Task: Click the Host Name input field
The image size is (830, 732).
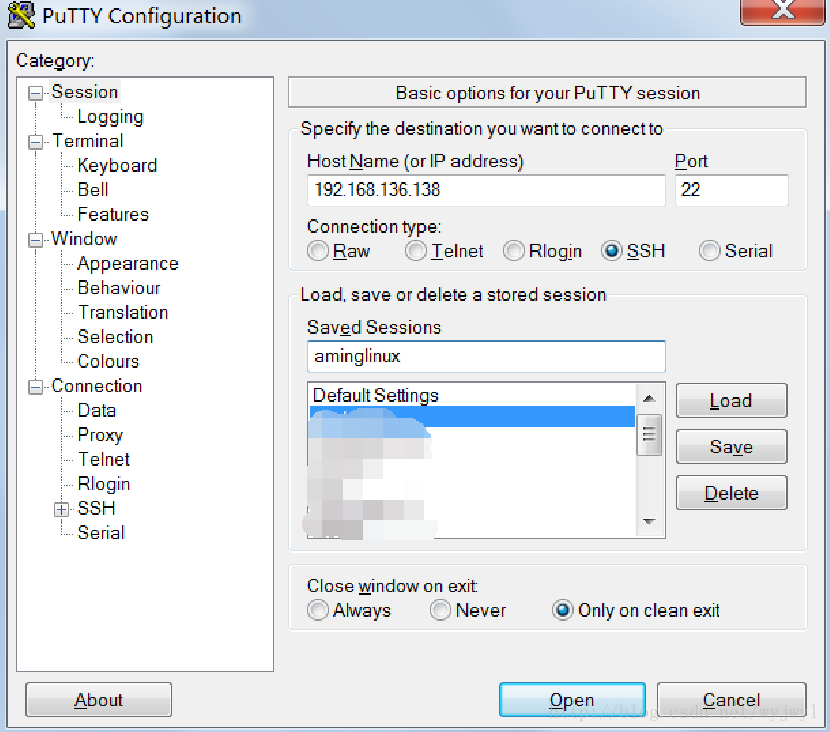Action: click(486, 190)
